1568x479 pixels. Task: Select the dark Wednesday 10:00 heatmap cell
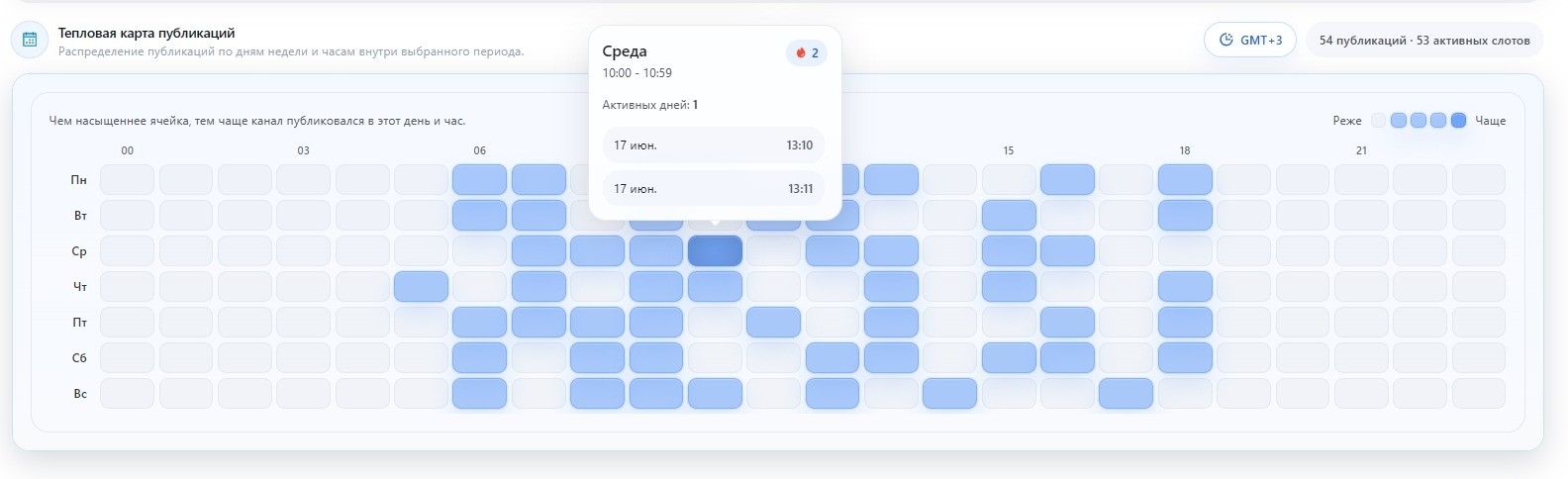coord(715,250)
